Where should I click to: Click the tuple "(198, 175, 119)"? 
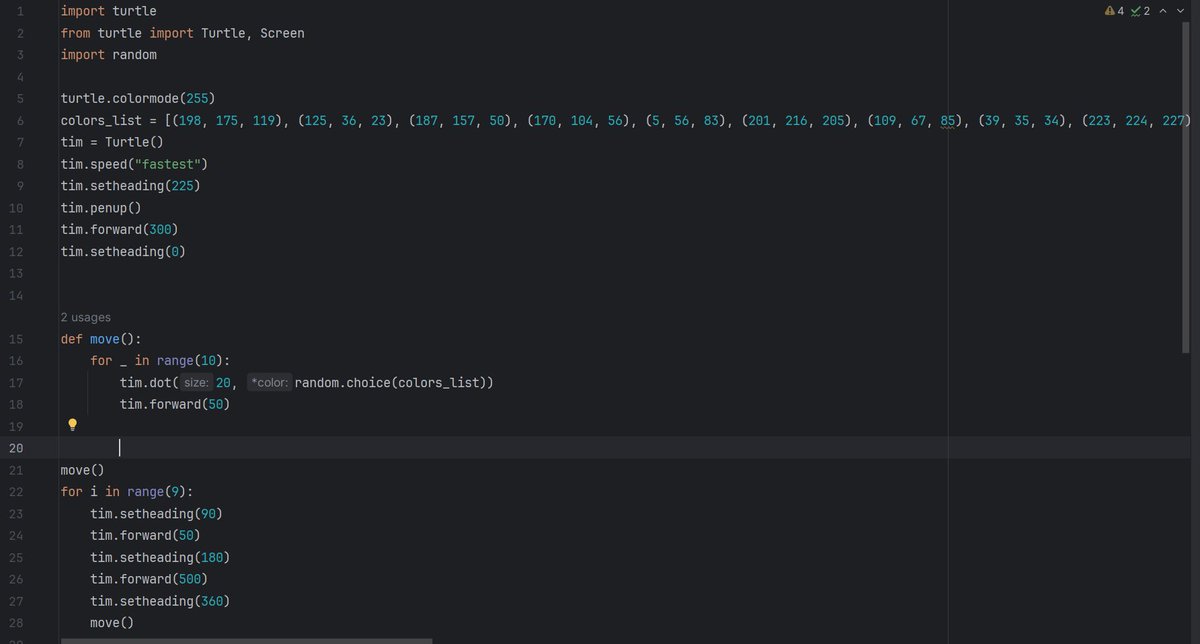(227, 121)
